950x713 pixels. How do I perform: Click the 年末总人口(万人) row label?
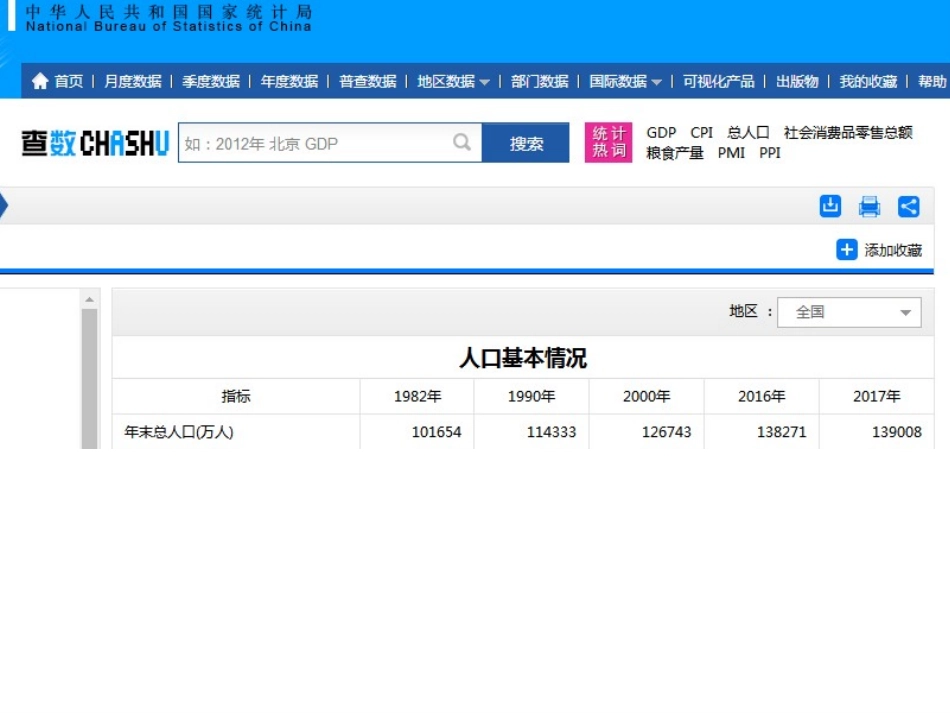[179, 432]
